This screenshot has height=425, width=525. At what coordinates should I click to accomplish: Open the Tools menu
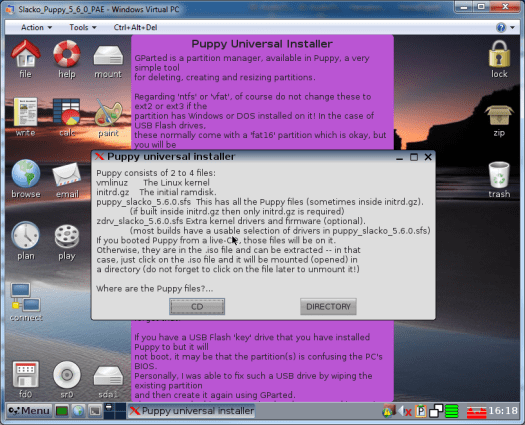click(83, 27)
